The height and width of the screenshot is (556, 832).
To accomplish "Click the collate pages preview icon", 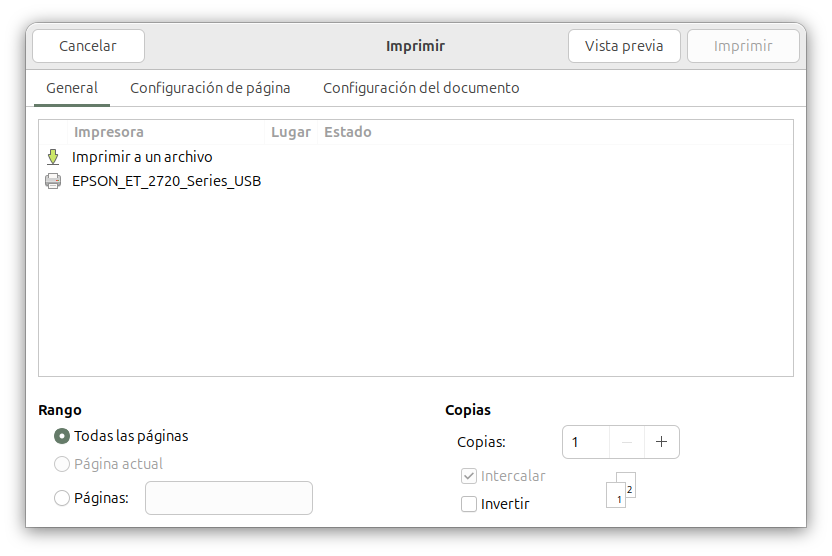I will [x=621, y=489].
